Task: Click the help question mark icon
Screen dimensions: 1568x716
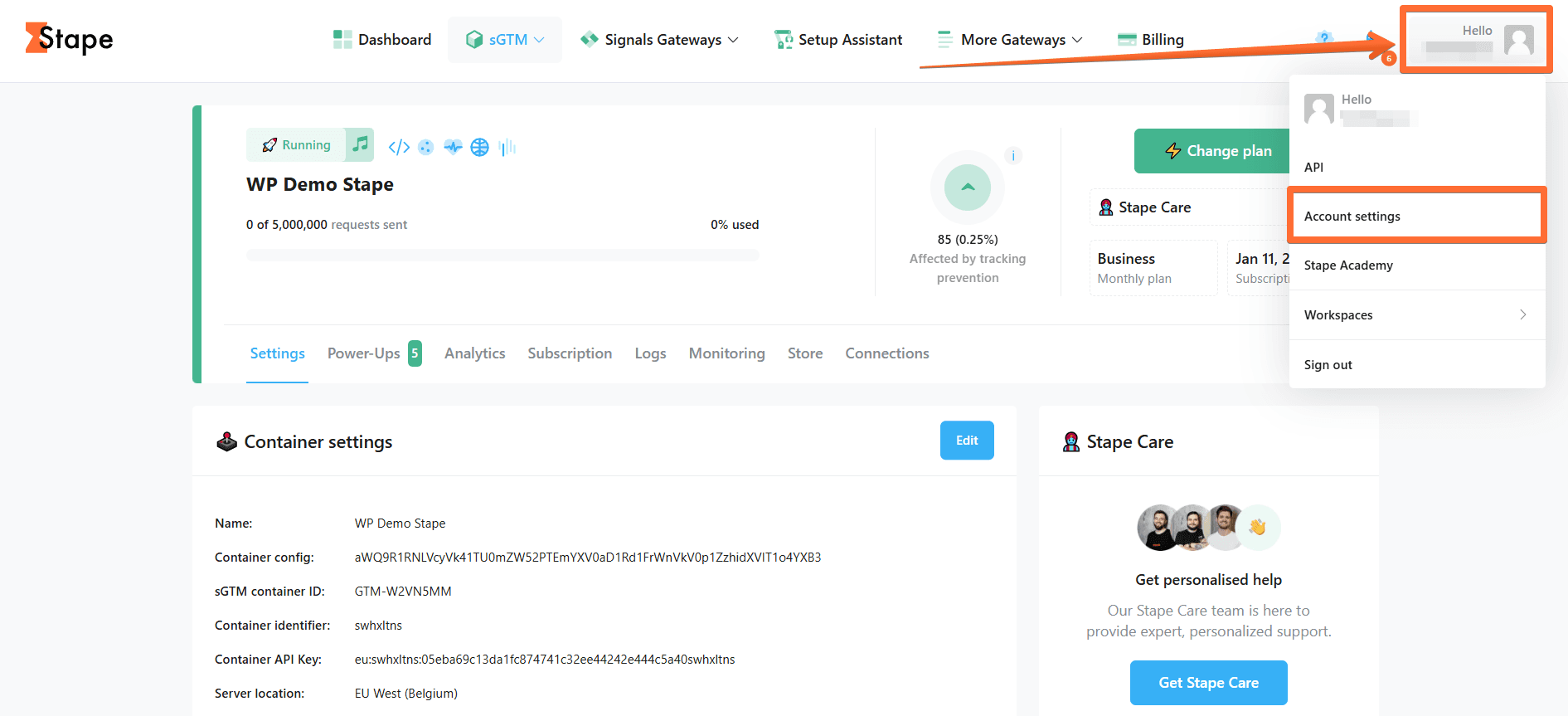Action: point(1324,38)
